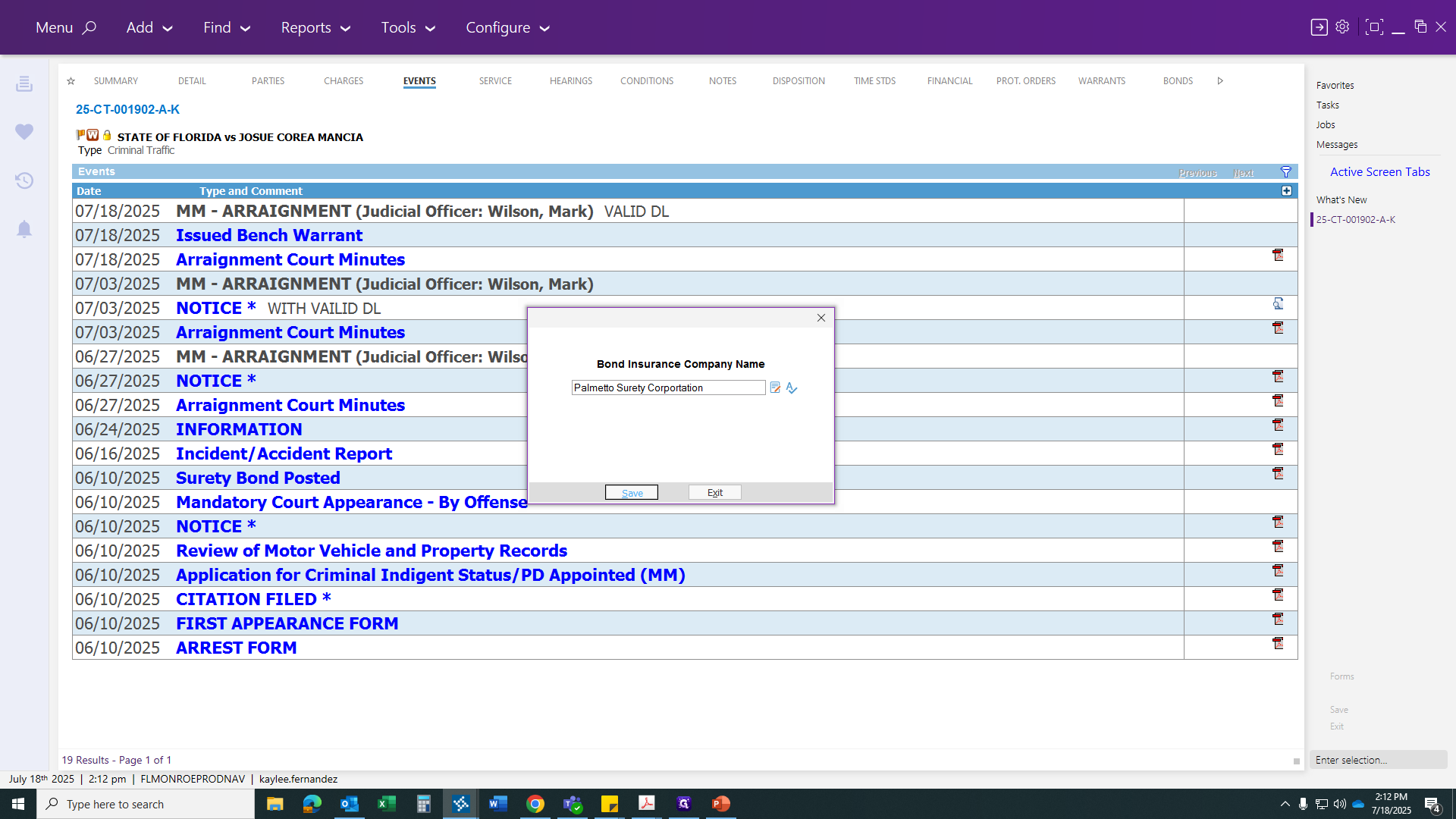
Task: Open the Configure dropdown menu
Action: tap(507, 28)
